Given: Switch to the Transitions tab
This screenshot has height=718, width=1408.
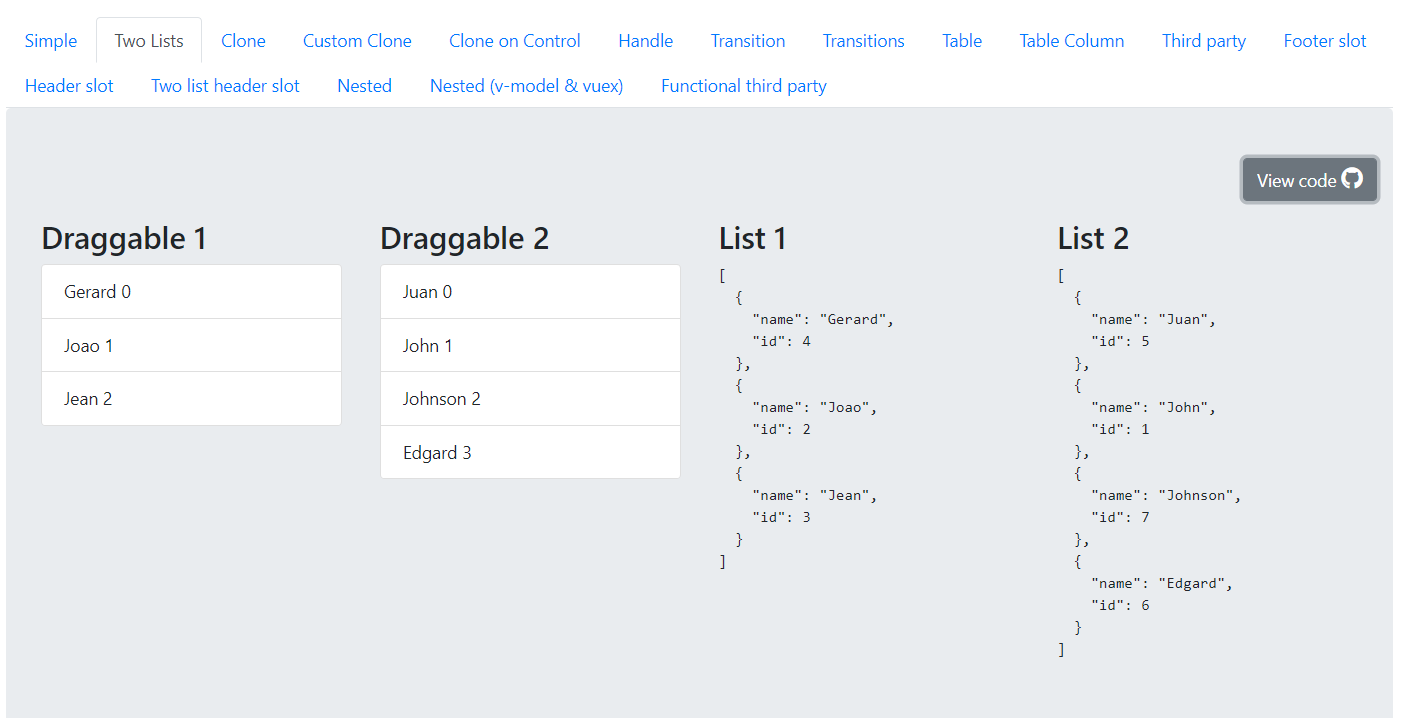Looking at the screenshot, I should [863, 41].
